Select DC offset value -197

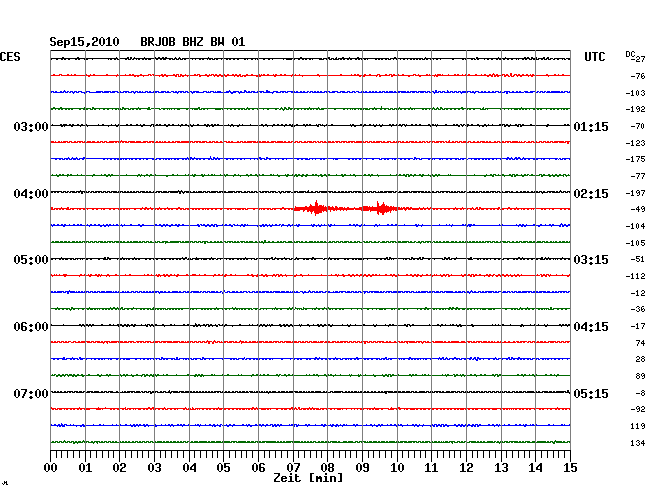(635, 194)
